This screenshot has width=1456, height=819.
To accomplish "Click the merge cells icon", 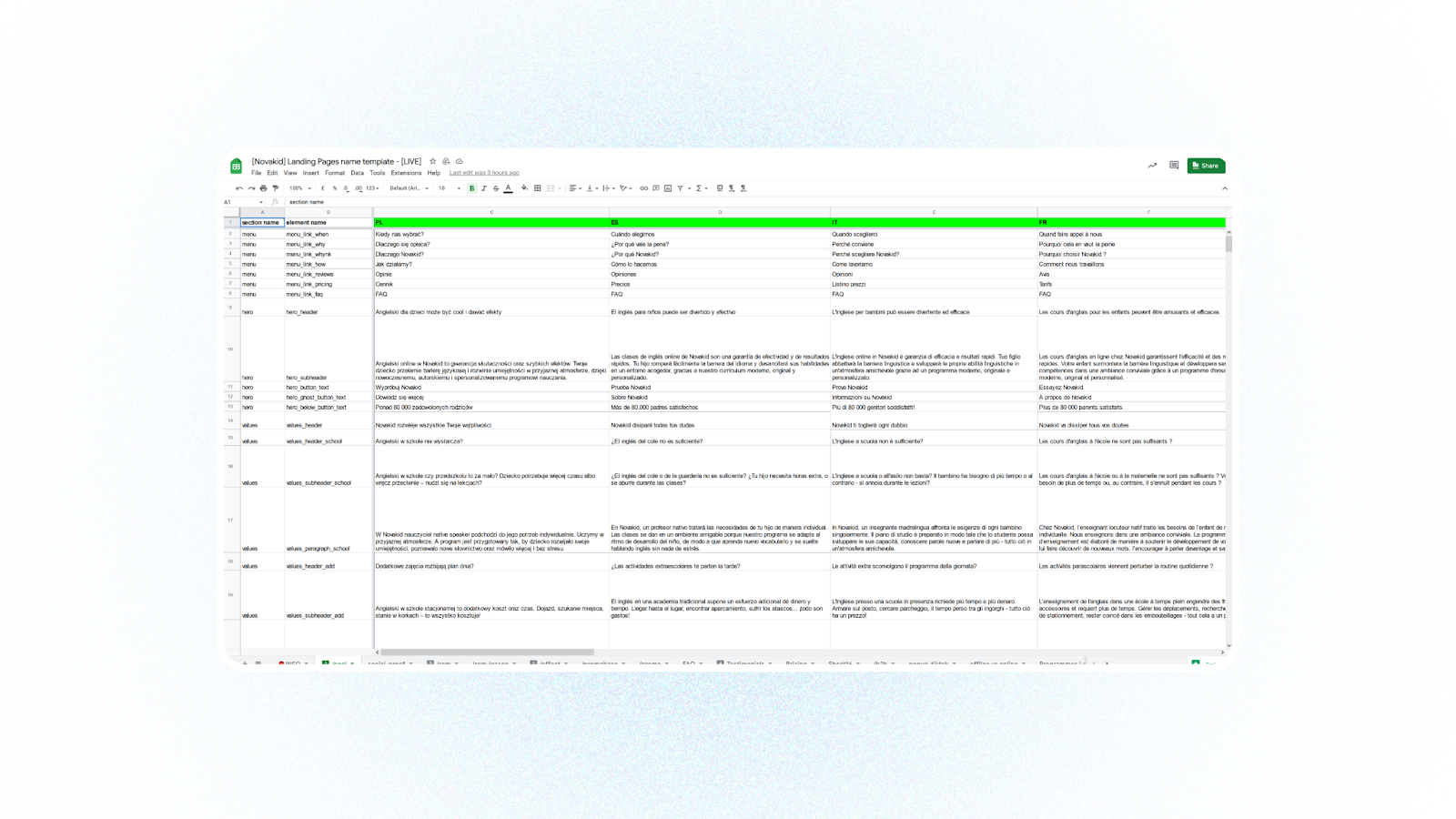I will [551, 188].
